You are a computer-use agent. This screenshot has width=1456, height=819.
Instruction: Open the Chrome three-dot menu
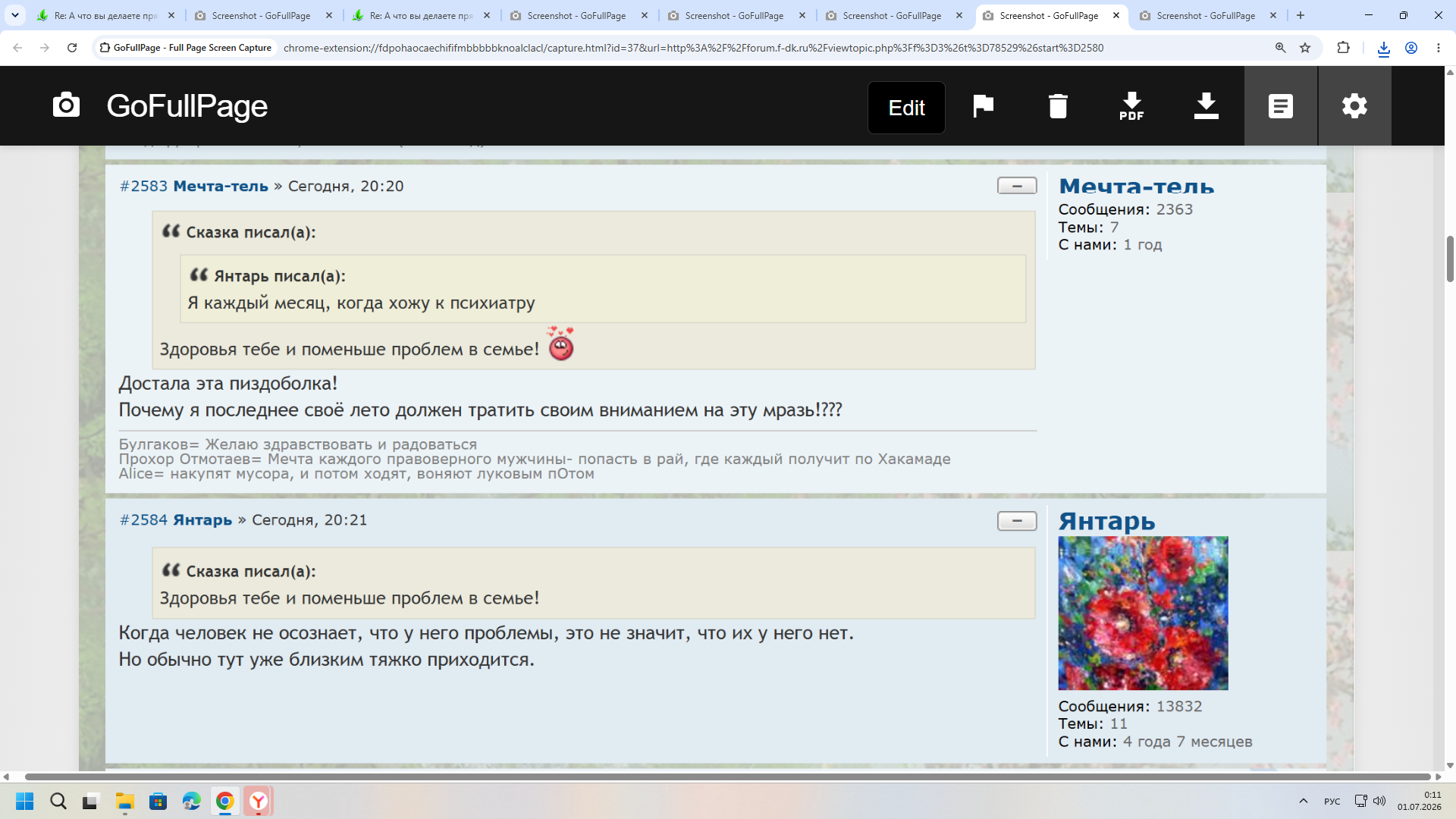click(1438, 48)
